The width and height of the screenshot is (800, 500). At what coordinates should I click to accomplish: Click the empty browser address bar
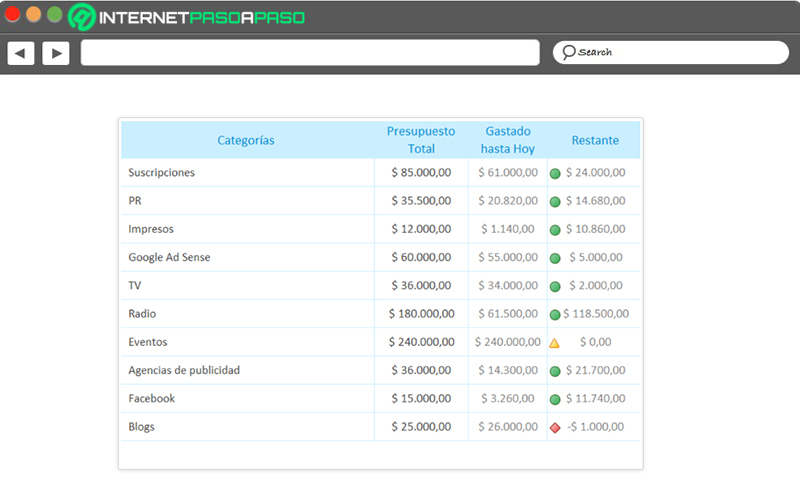tap(310, 53)
